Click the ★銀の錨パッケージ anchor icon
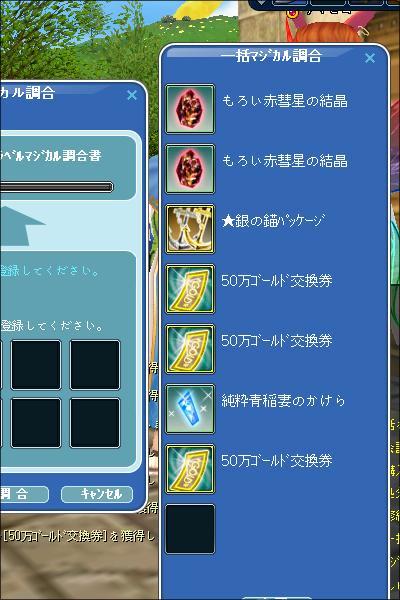The width and height of the screenshot is (400, 600). pos(190,229)
